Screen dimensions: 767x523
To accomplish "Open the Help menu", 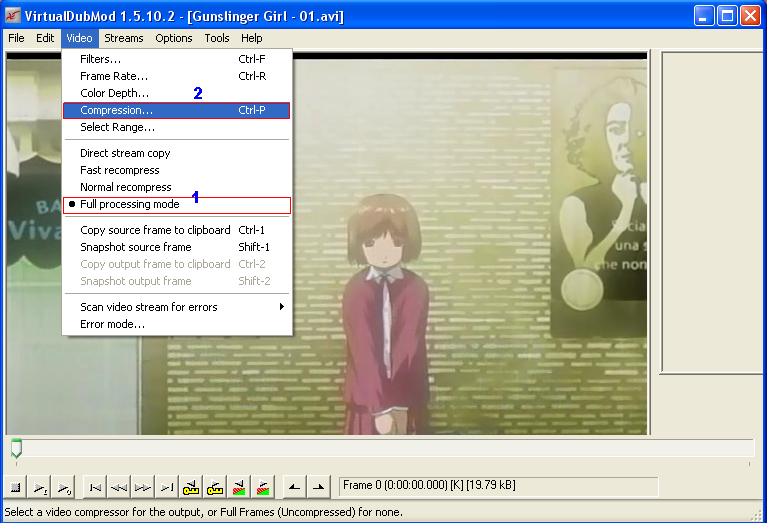I will (x=251, y=38).
